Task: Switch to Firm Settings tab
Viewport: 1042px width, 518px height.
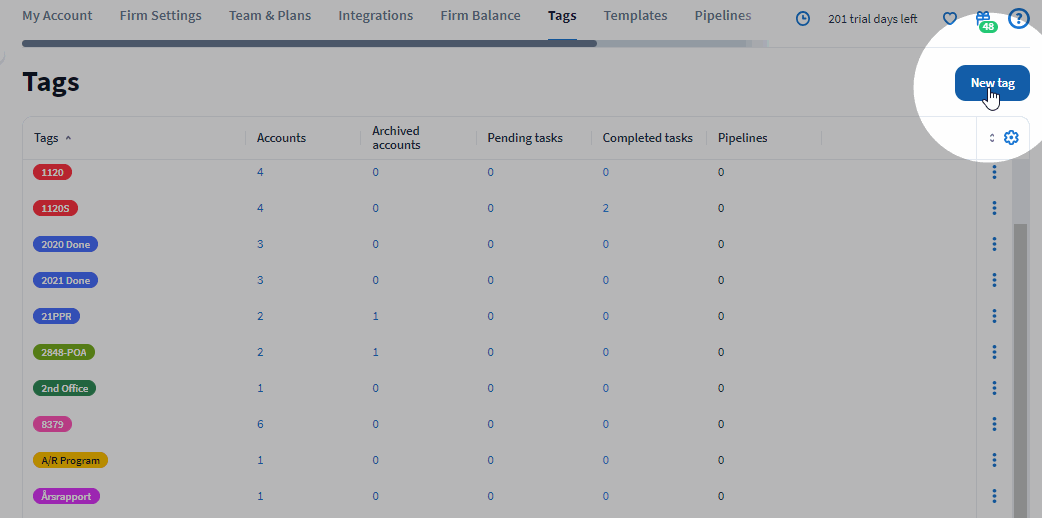Action: click(x=160, y=15)
